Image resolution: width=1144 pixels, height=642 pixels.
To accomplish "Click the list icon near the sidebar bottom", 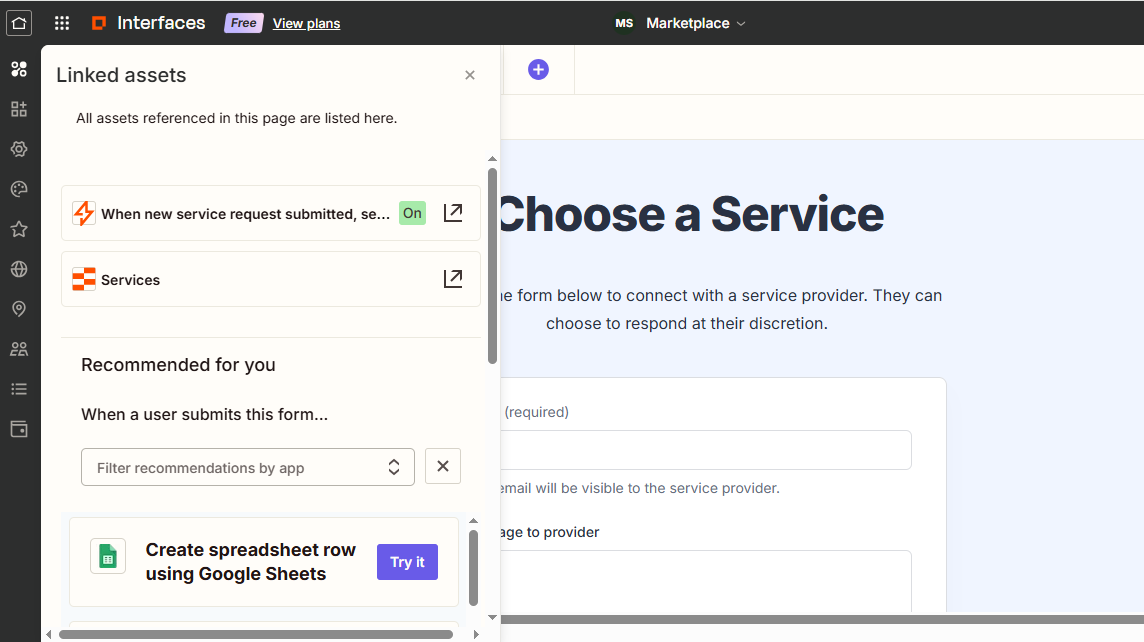I will pos(18,389).
